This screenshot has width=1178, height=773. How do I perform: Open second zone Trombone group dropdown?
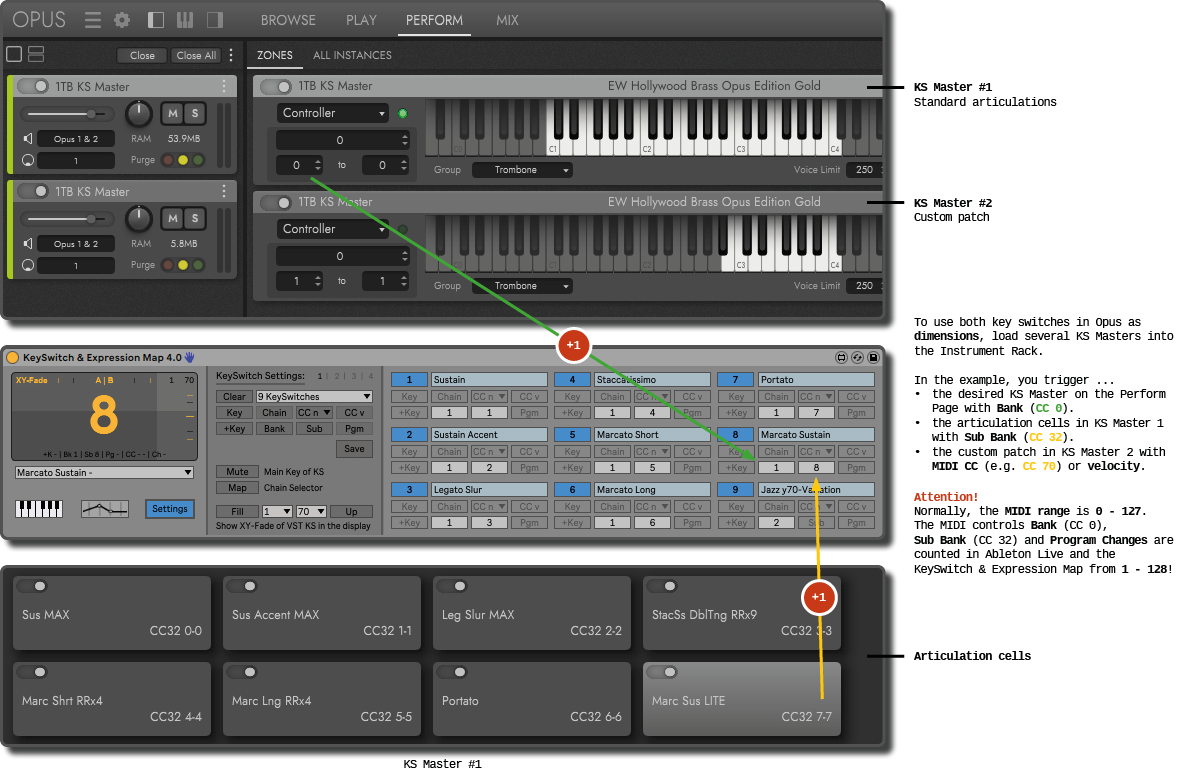tap(522, 286)
